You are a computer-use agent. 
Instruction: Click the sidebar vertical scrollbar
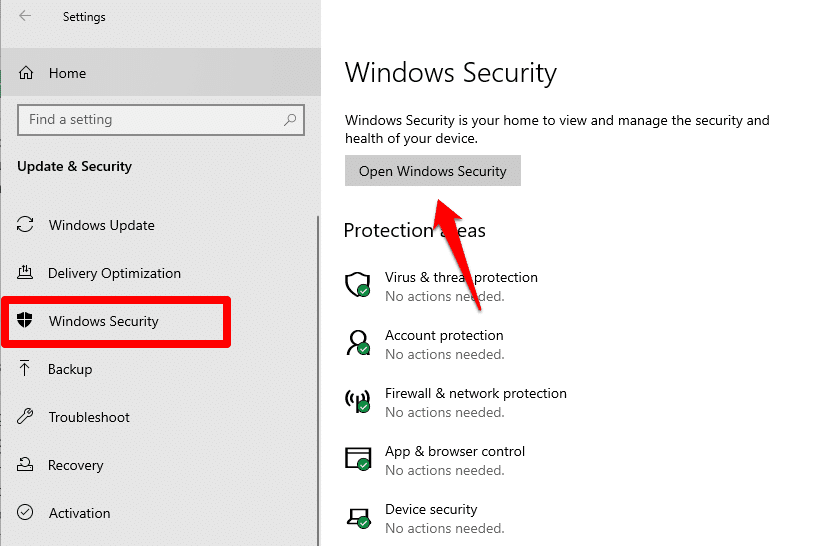pos(318,380)
